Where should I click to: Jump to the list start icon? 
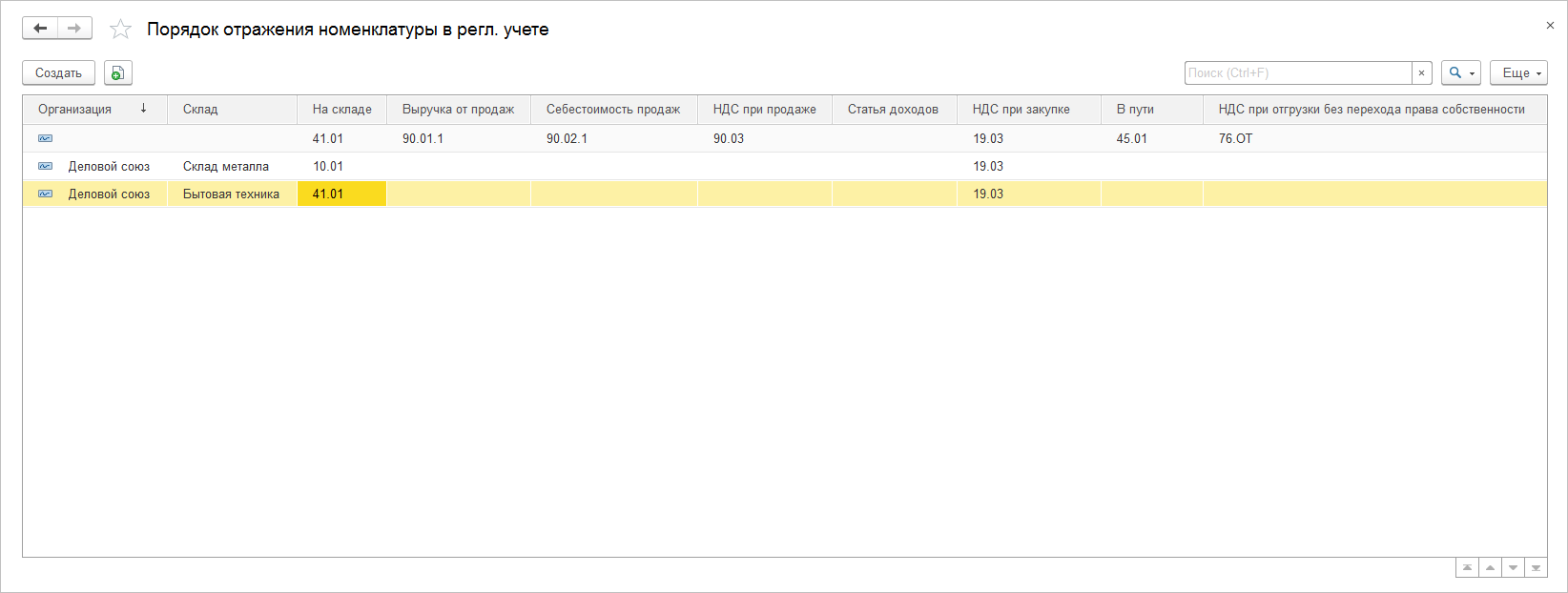(1467, 568)
